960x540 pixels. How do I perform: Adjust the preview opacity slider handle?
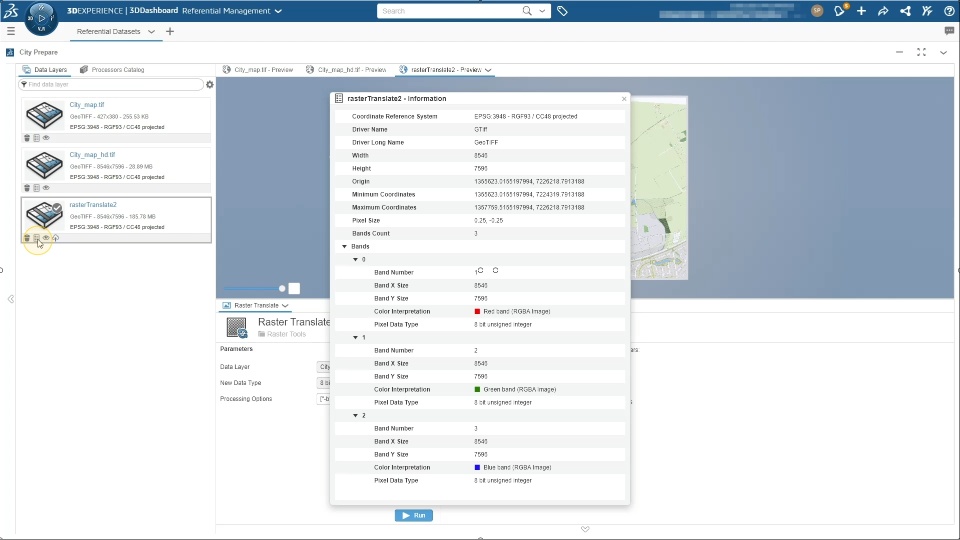click(x=282, y=288)
